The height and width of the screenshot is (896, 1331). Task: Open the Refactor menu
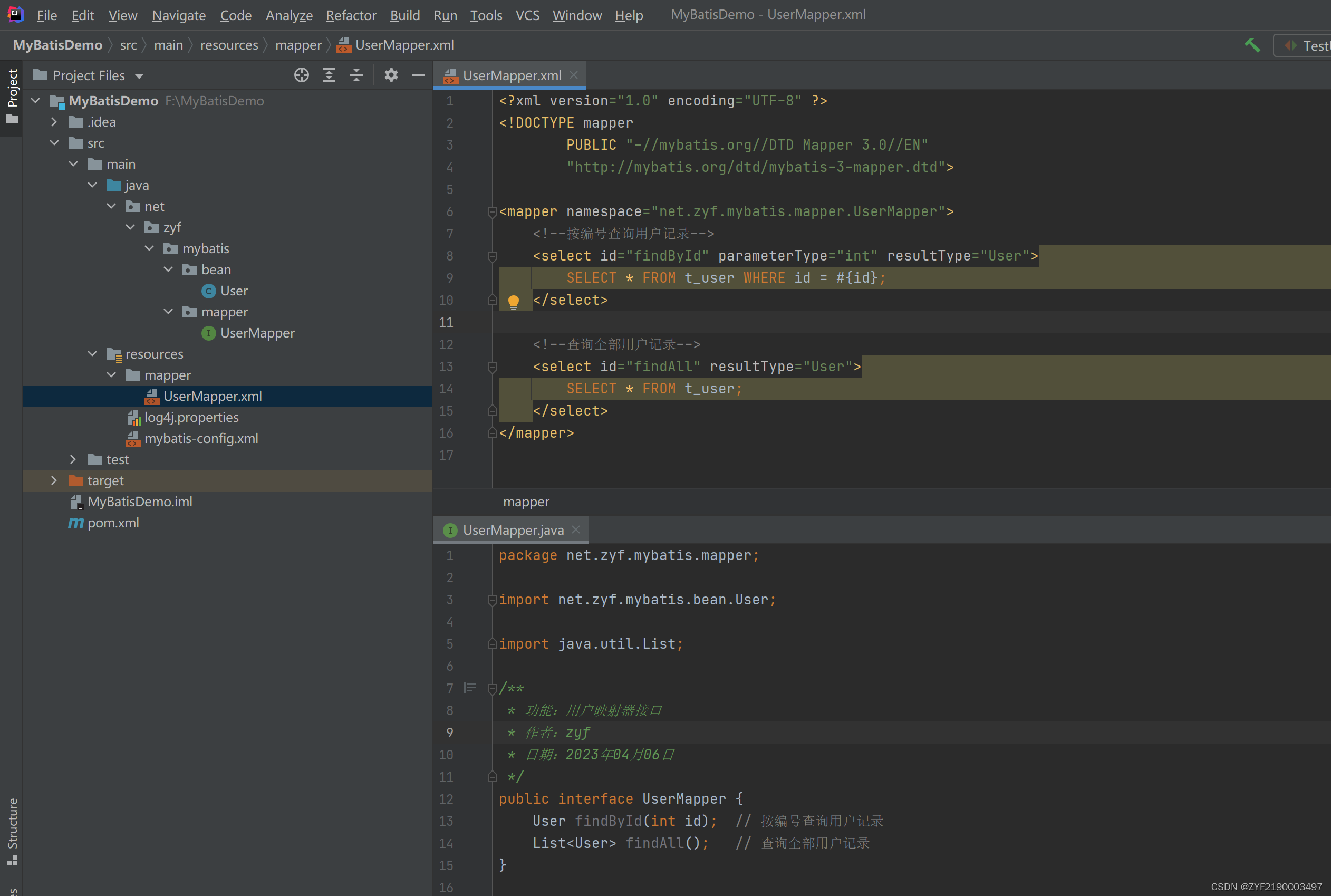pyautogui.click(x=350, y=15)
